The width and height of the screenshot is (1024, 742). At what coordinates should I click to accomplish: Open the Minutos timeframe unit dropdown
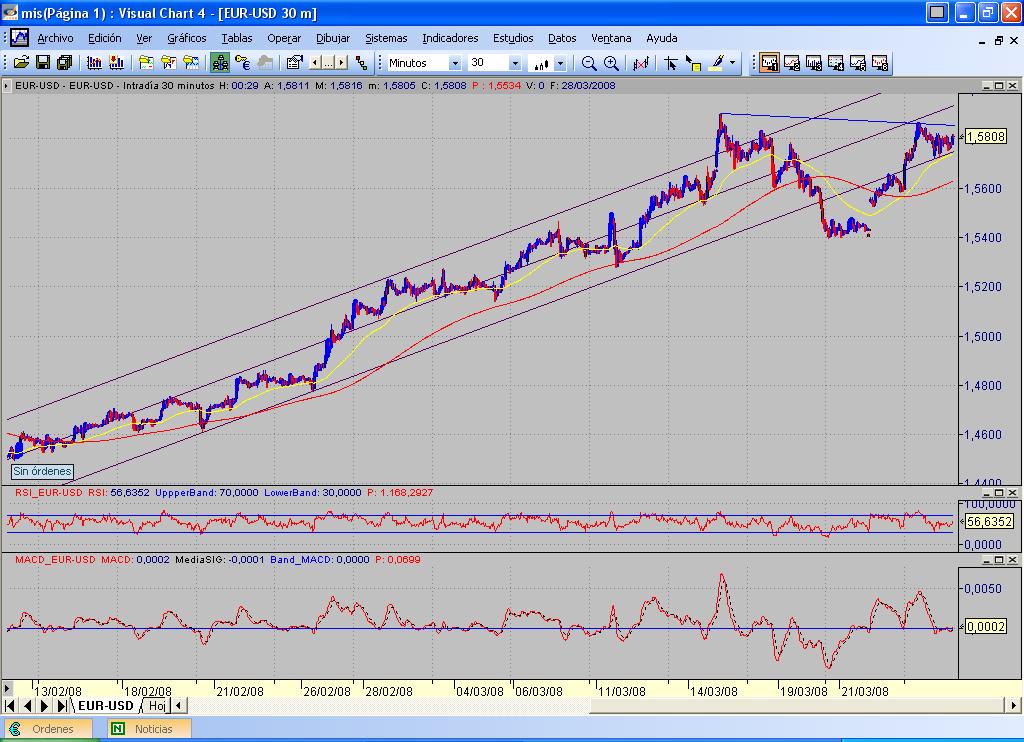pyautogui.click(x=454, y=63)
